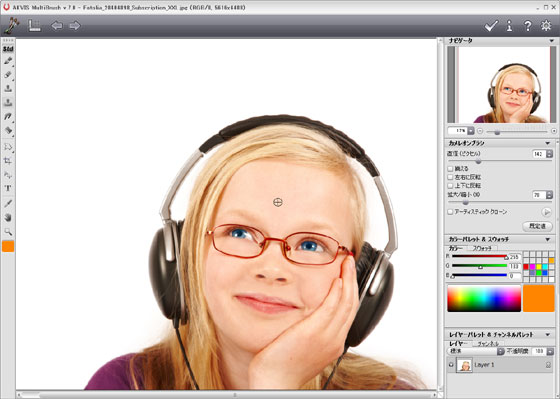Select the upper Clone Stamp tool
This screenshot has width=560, height=399.
pyautogui.click(x=8, y=88)
